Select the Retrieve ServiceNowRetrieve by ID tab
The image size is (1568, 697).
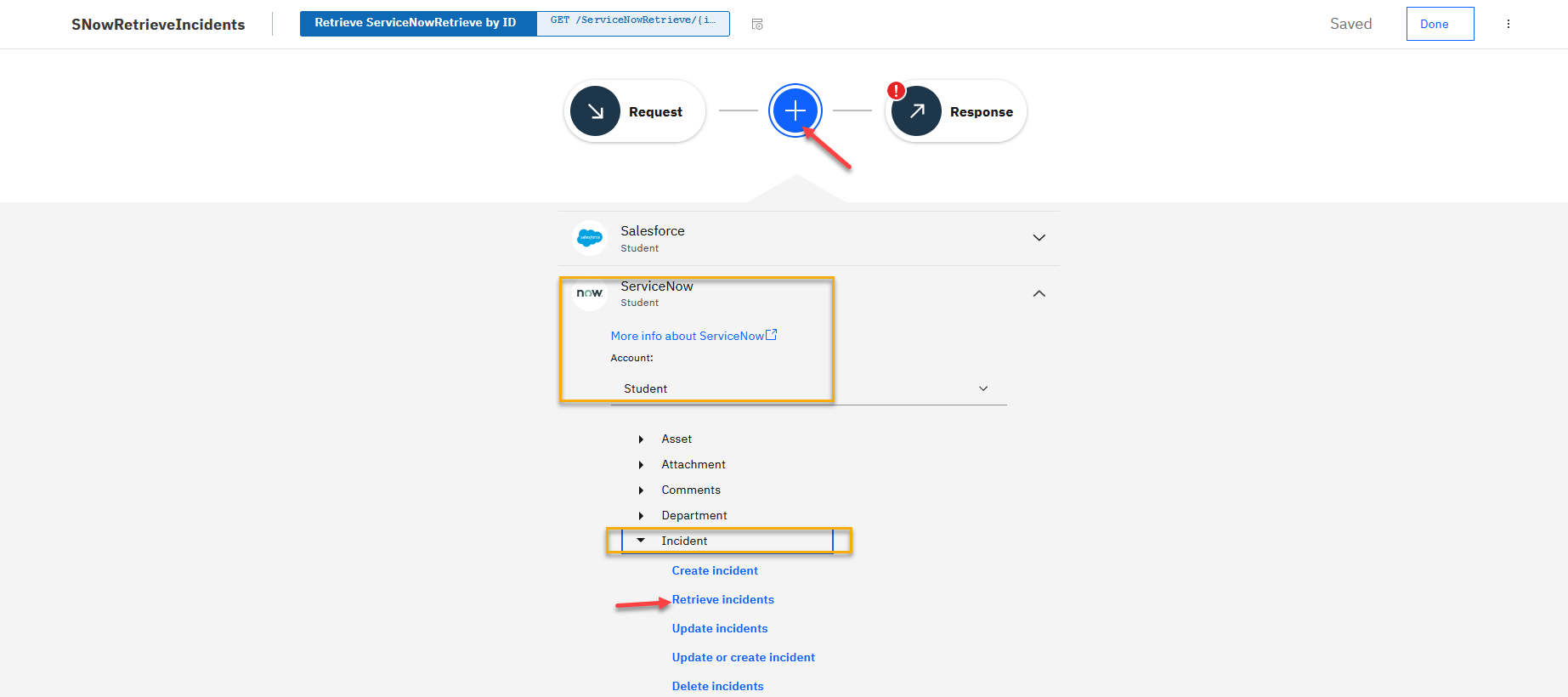coord(417,23)
